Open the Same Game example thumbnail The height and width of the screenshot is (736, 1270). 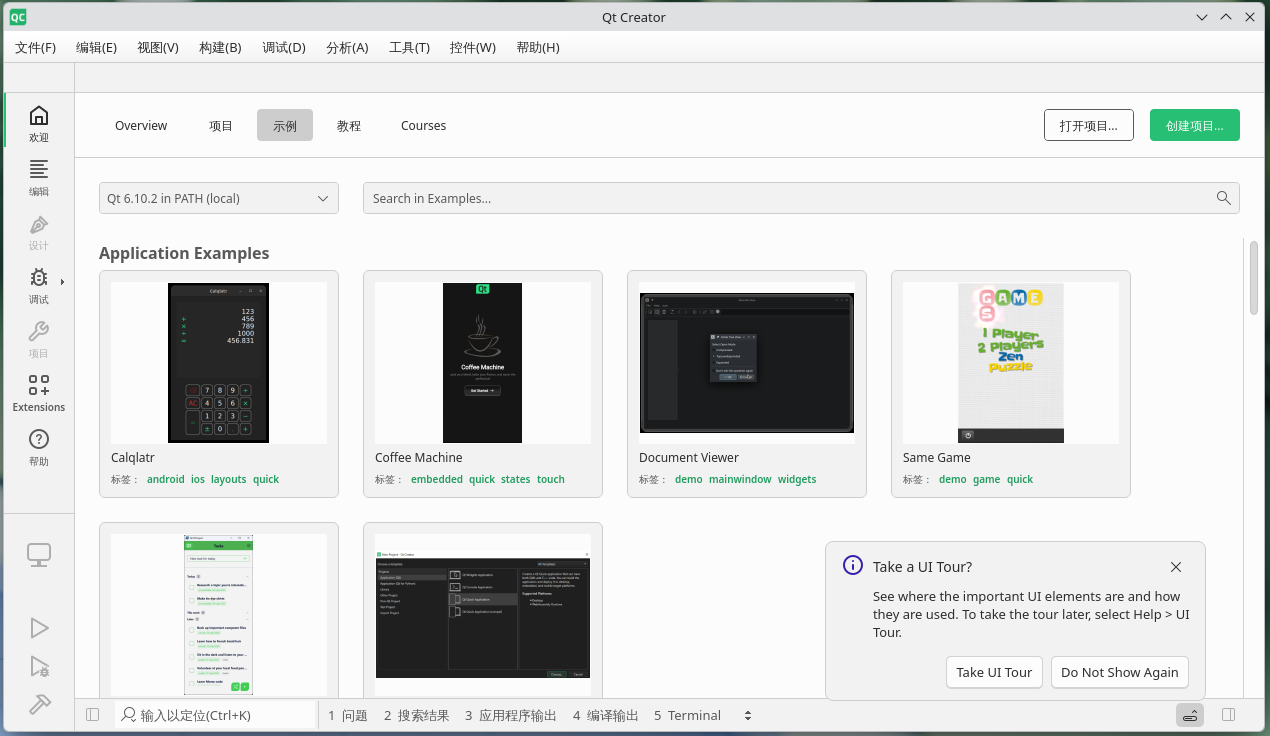[1011, 362]
